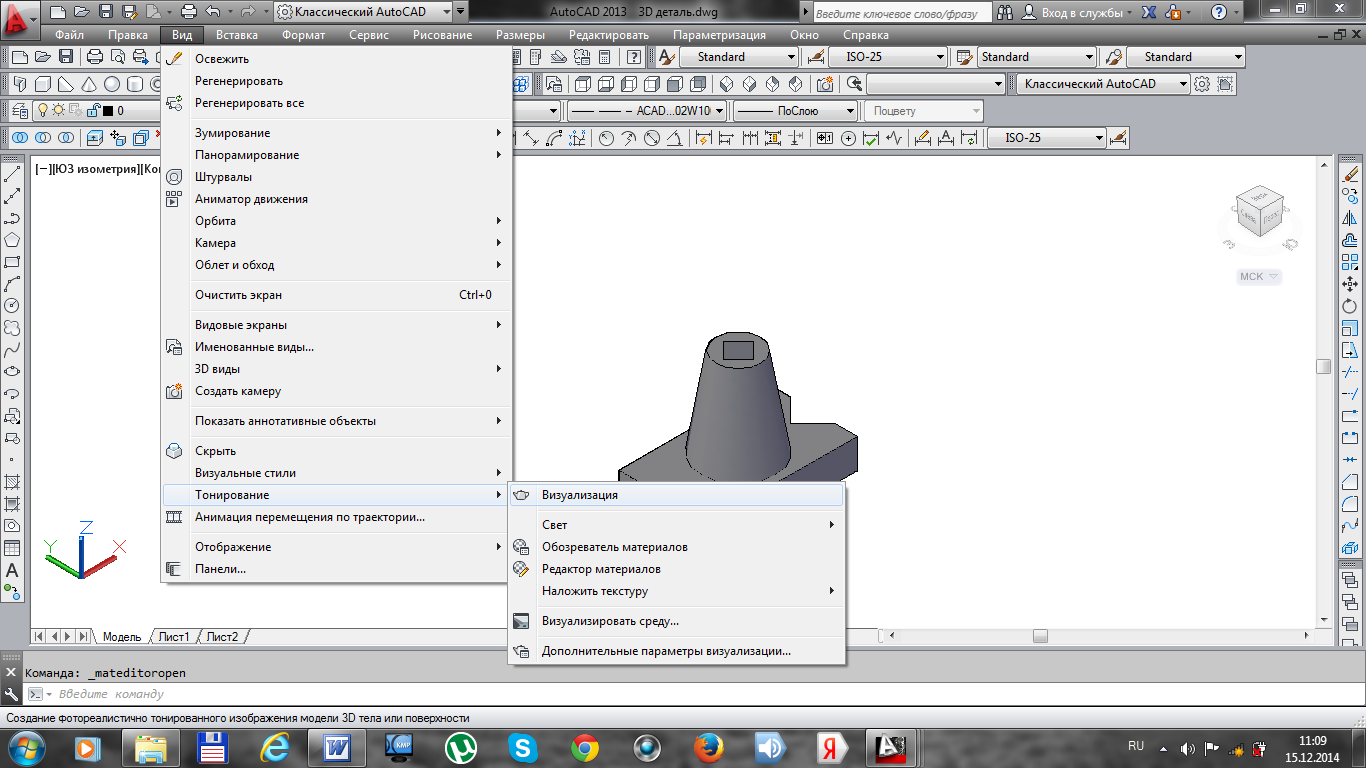1366x768 pixels.
Task: Click the ViewCube in the drawing area
Action: pyautogui.click(x=1258, y=213)
